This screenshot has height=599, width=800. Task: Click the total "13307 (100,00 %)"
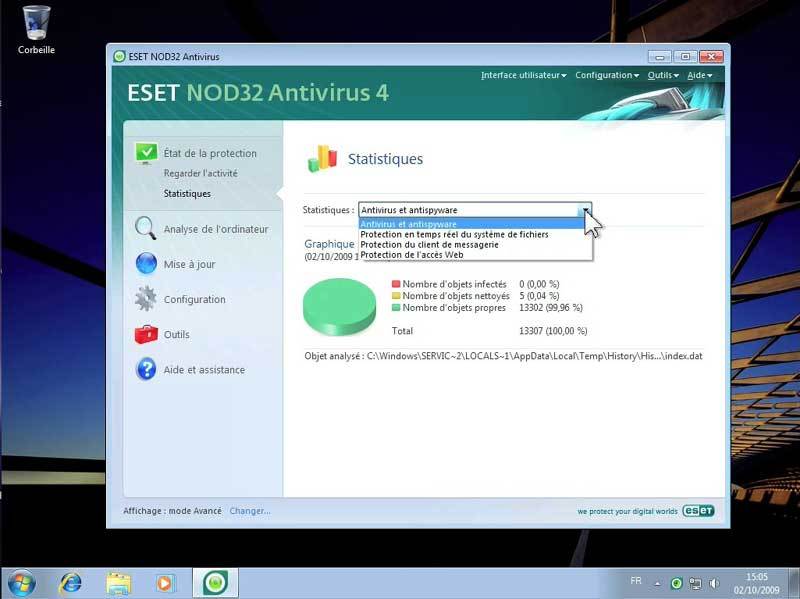point(553,331)
